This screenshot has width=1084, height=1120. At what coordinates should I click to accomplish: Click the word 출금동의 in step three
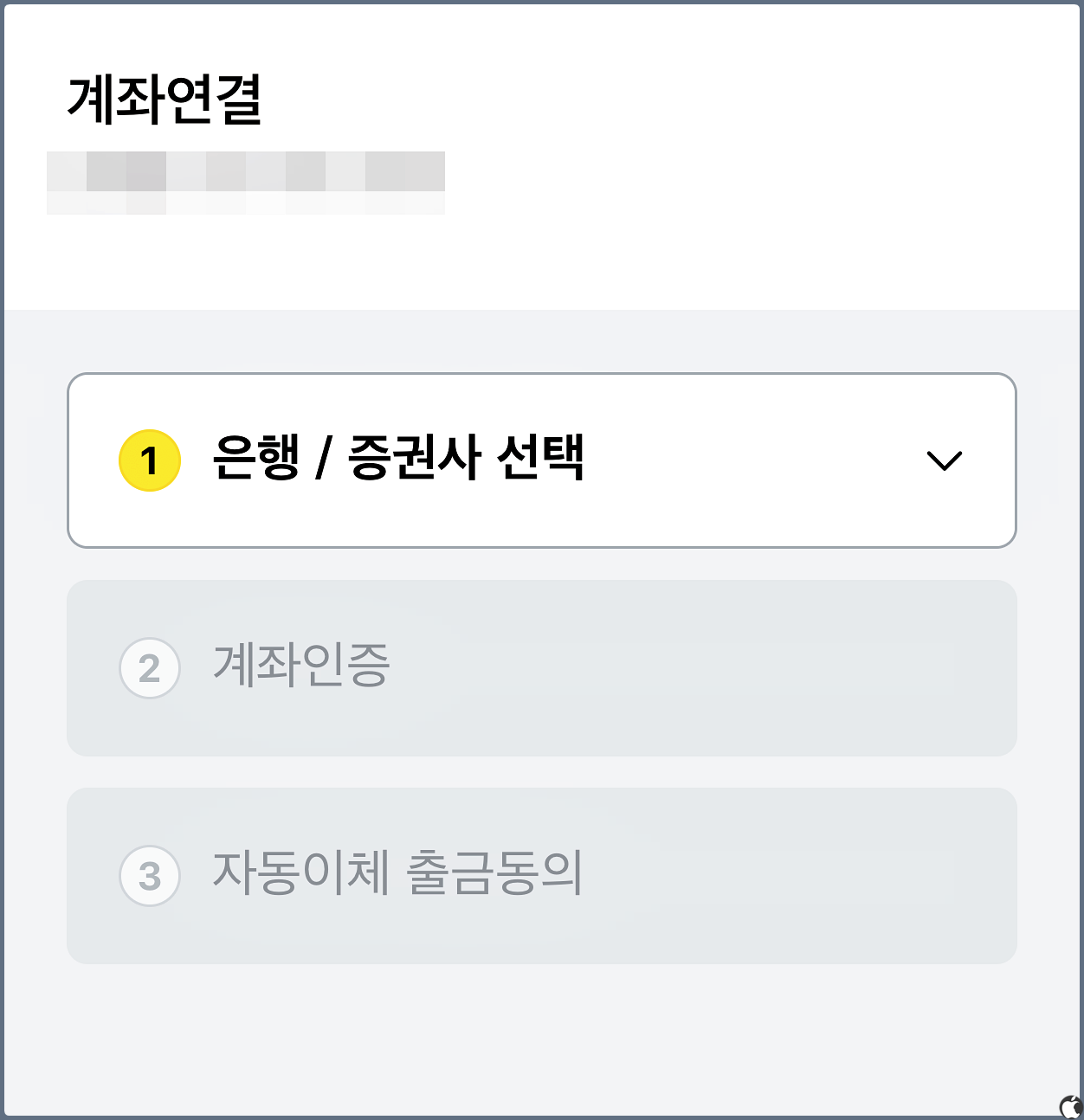pos(494,872)
